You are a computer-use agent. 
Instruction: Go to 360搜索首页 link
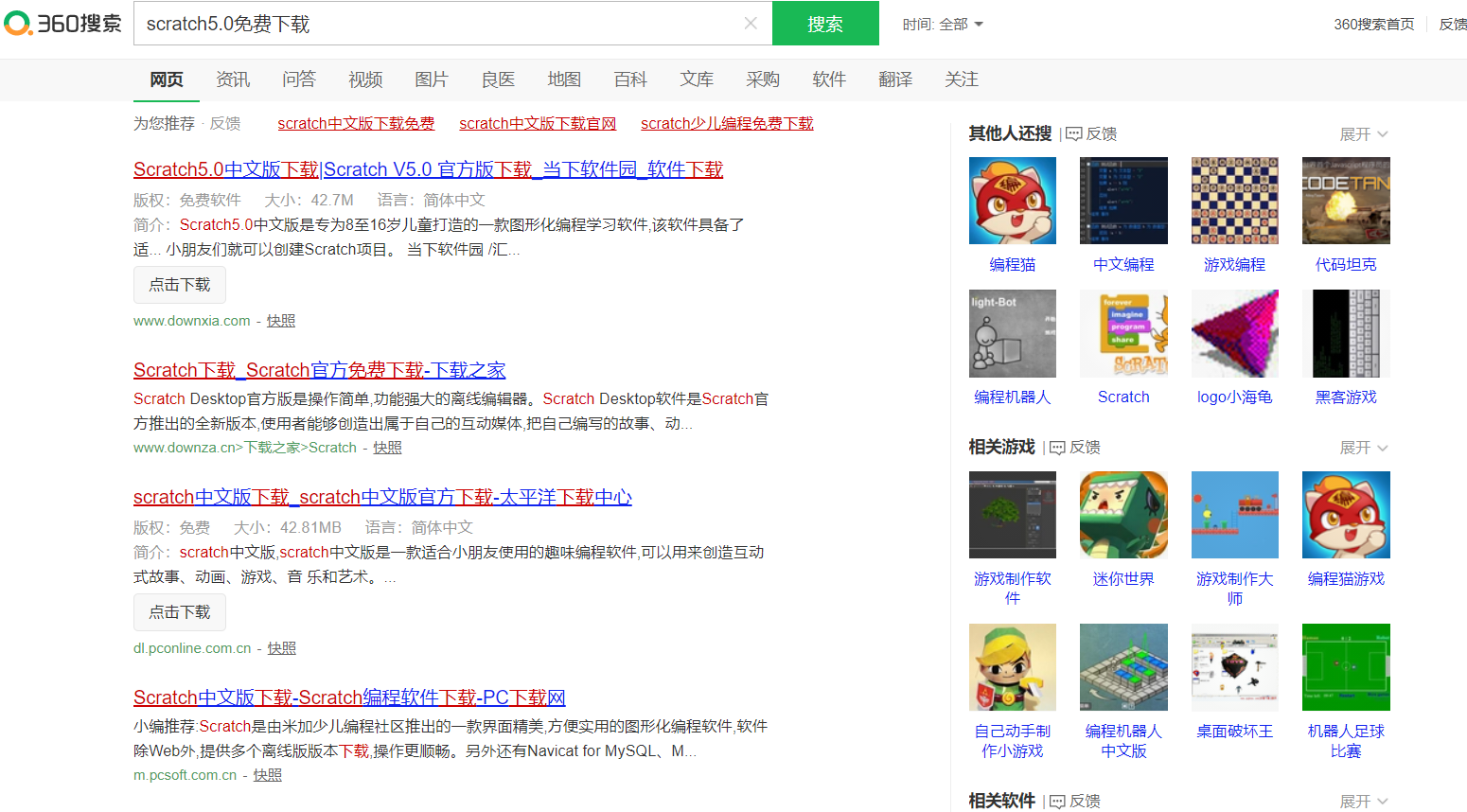pos(1374,25)
